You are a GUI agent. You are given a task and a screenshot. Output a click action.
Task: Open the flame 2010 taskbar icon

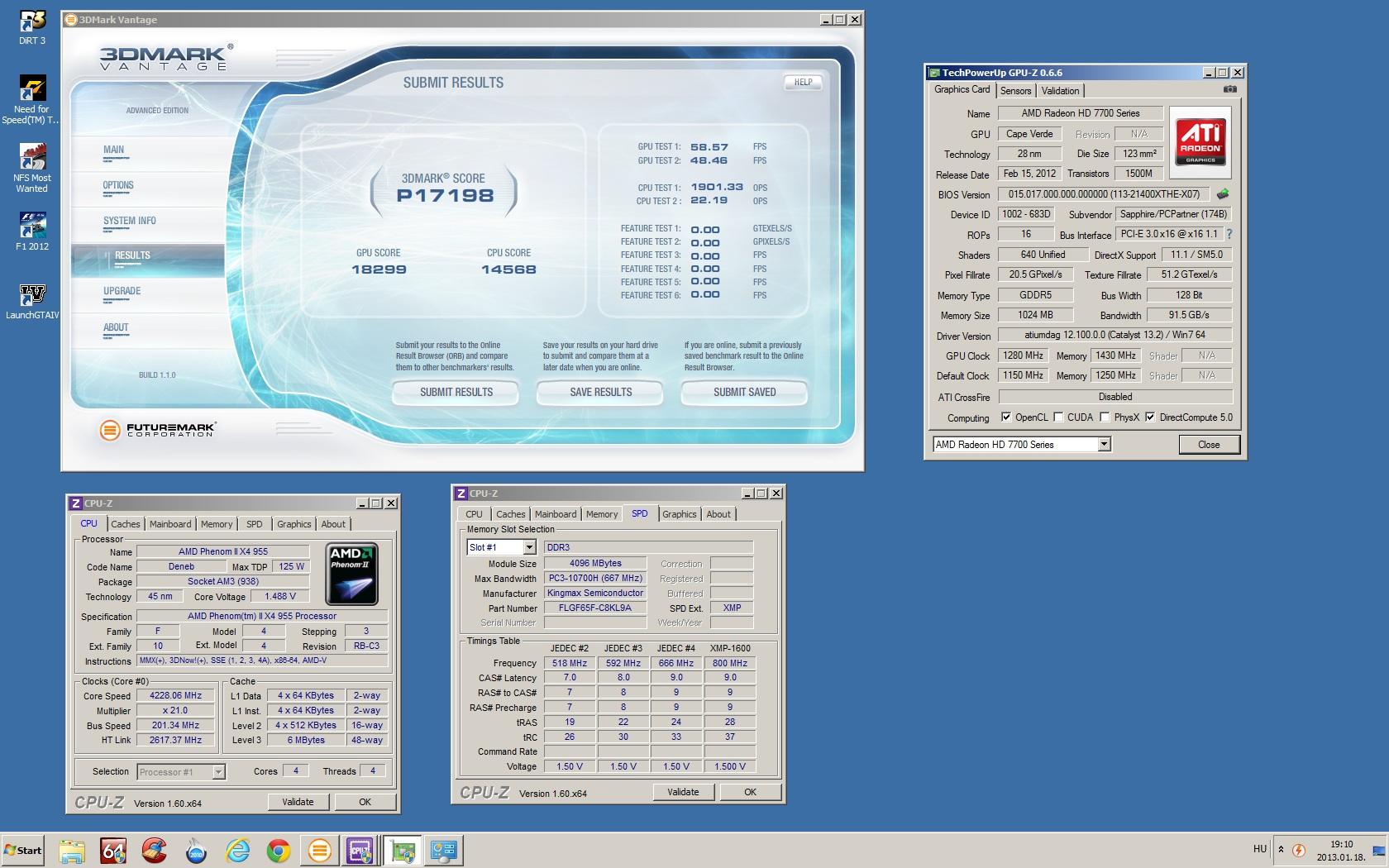click(x=196, y=850)
